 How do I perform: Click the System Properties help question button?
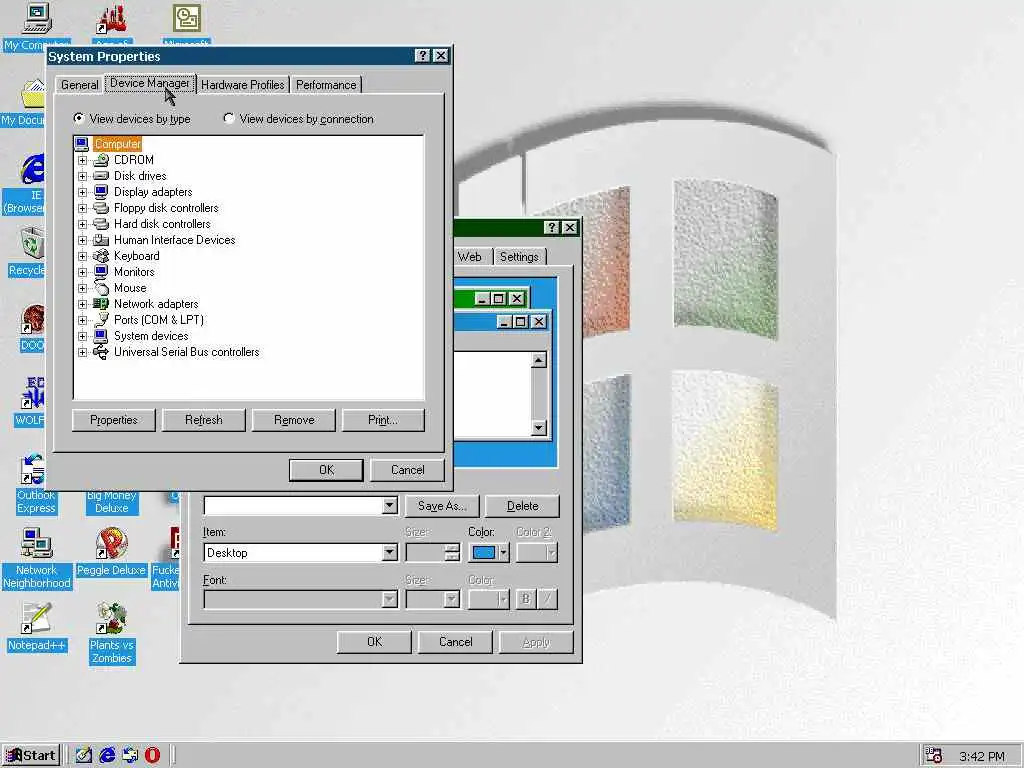tap(423, 56)
